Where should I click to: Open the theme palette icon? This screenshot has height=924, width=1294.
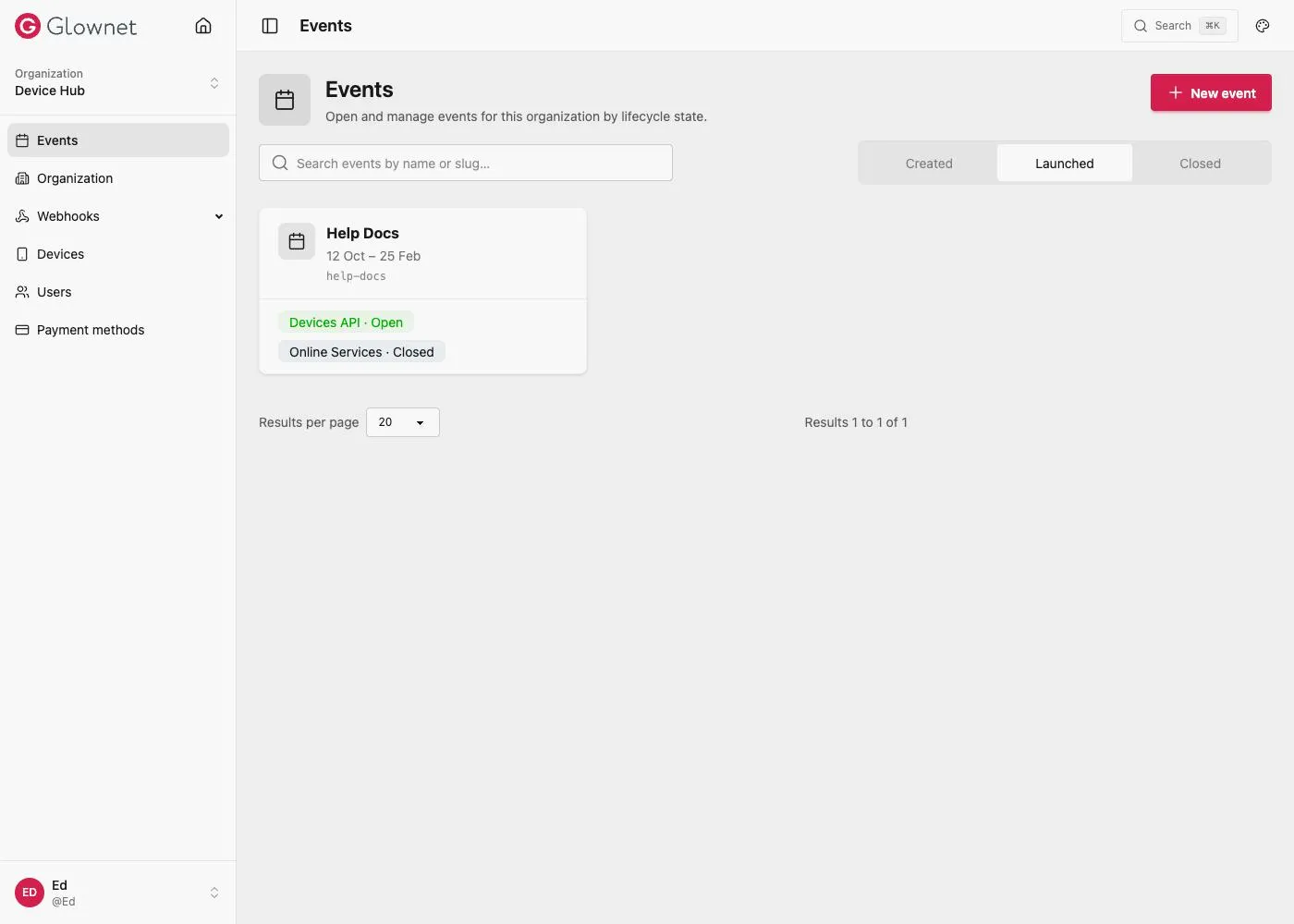pyautogui.click(x=1263, y=26)
